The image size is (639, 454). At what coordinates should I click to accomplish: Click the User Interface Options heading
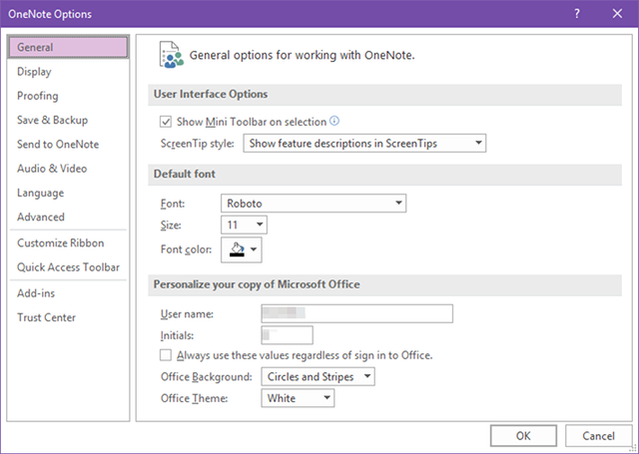click(211, 94)
